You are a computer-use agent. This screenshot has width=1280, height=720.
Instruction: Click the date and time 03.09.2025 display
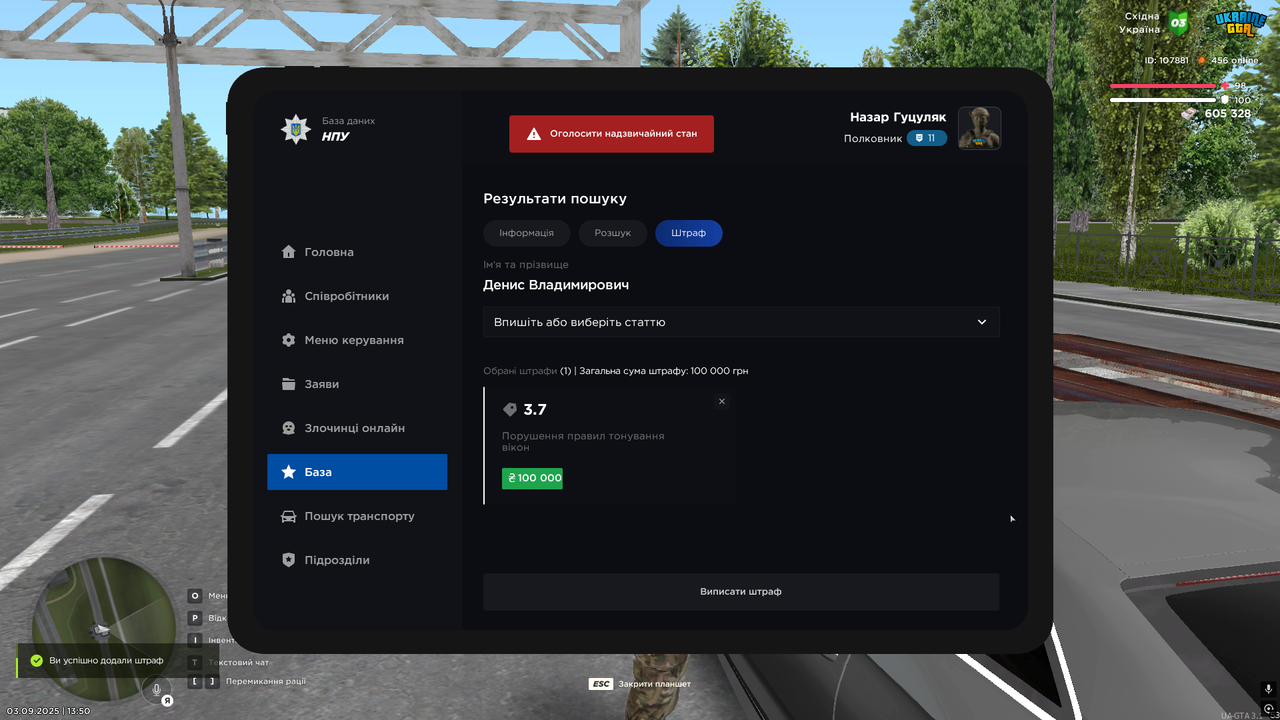tap(48, 711)
